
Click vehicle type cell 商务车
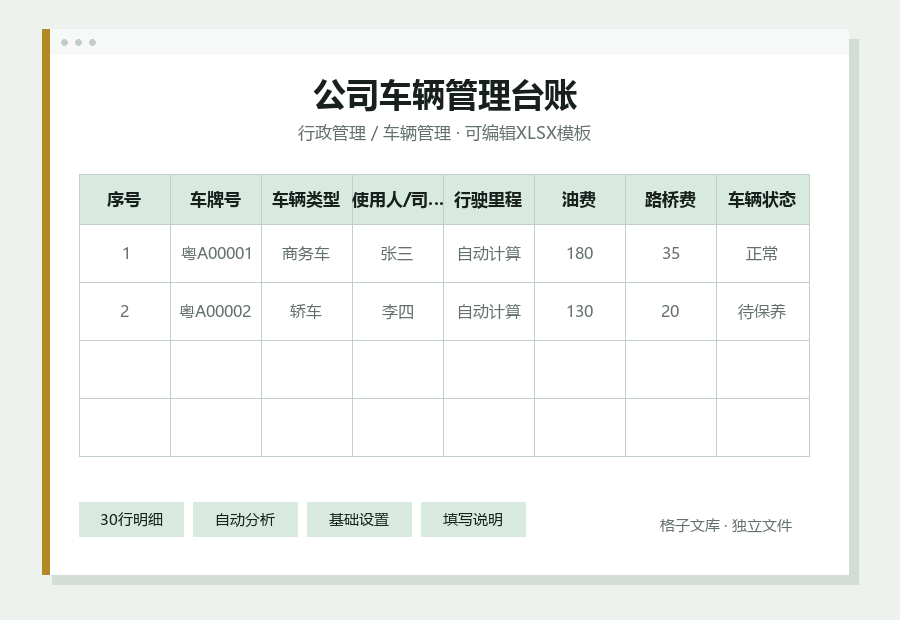(x=307, y=253)
